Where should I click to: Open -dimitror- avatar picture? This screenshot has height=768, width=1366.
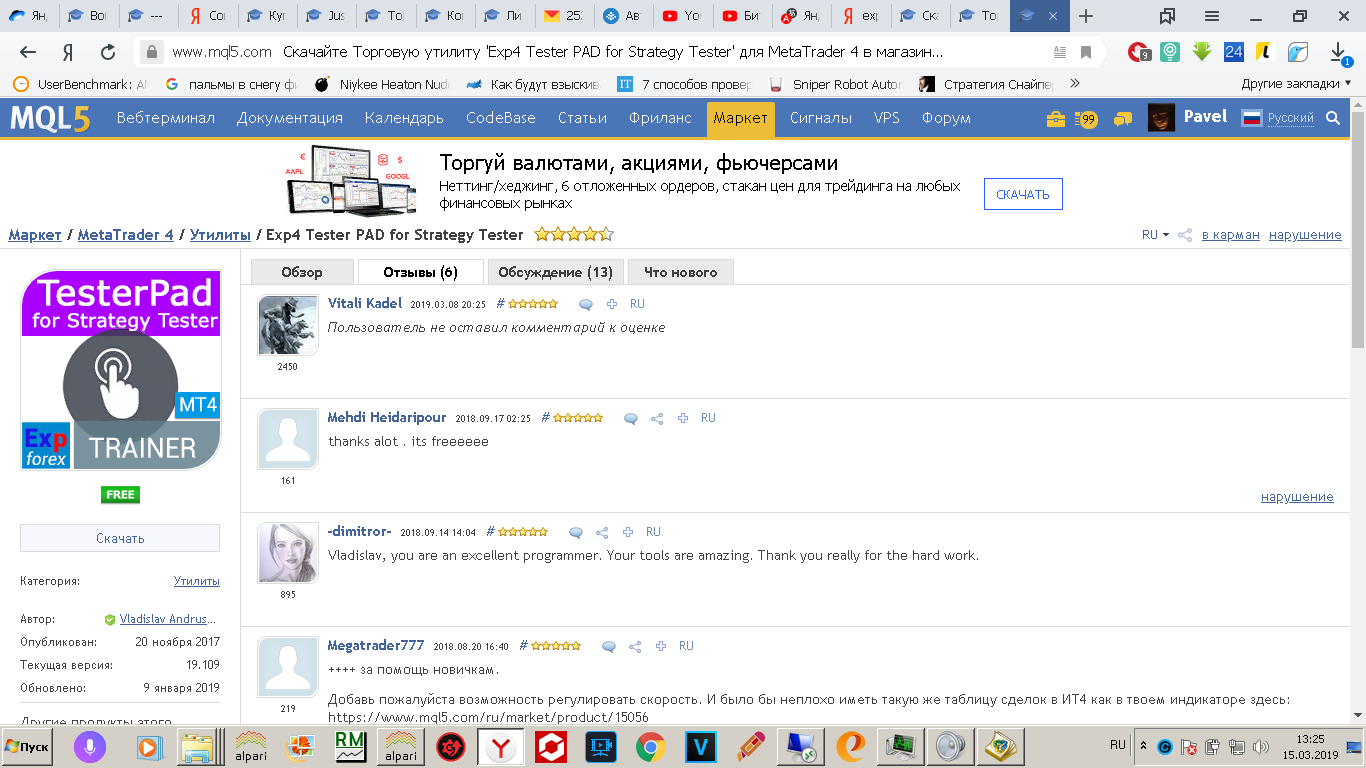[288, 553]
